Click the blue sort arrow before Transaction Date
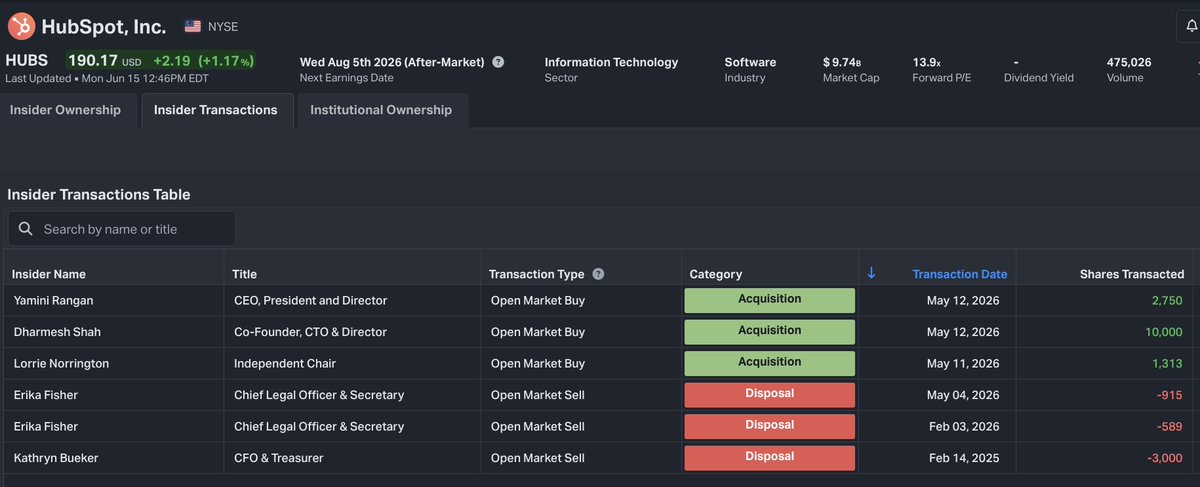 point(871,273)
